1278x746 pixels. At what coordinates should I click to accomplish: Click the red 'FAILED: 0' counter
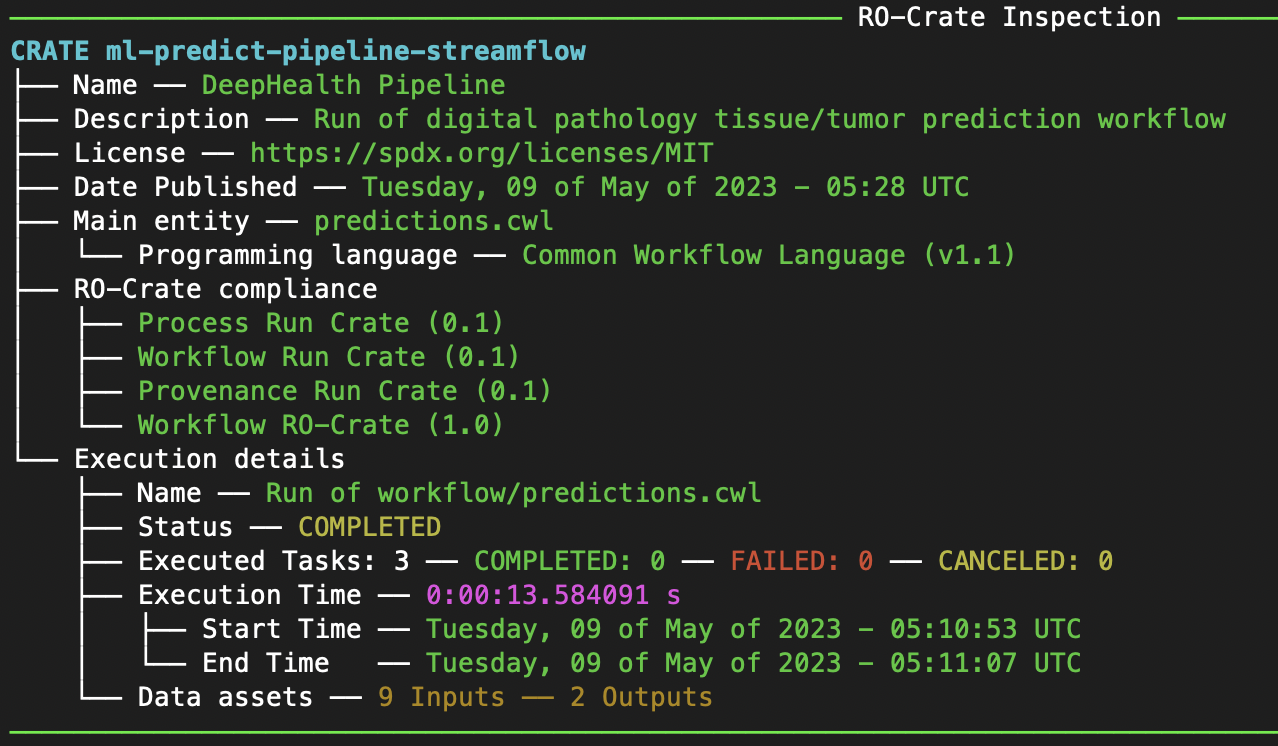pos(802,561)
